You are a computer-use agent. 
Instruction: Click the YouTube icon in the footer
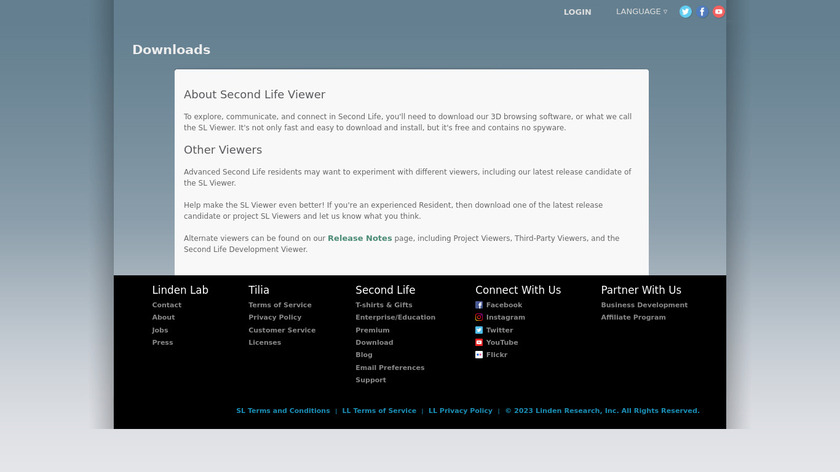pyautogui.click(x=479, y=342)
